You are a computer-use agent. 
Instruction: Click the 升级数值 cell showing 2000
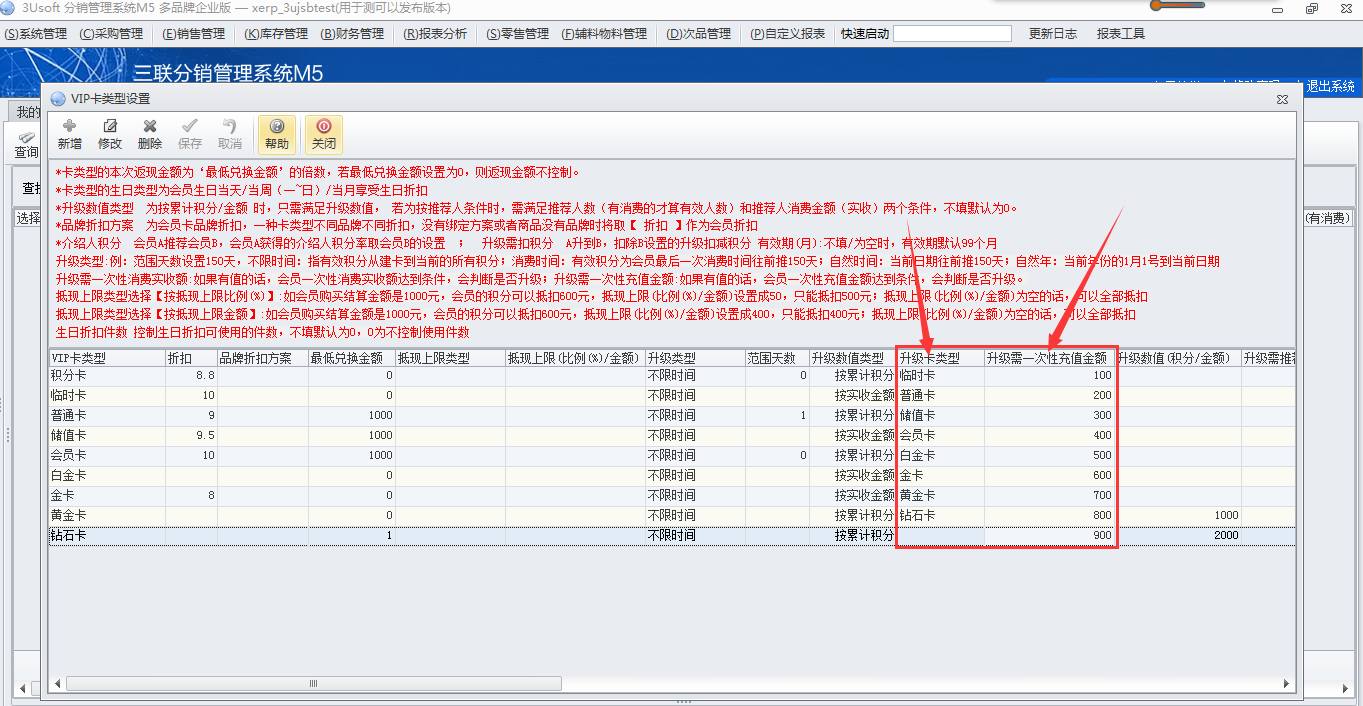(x=1178, y=535)
